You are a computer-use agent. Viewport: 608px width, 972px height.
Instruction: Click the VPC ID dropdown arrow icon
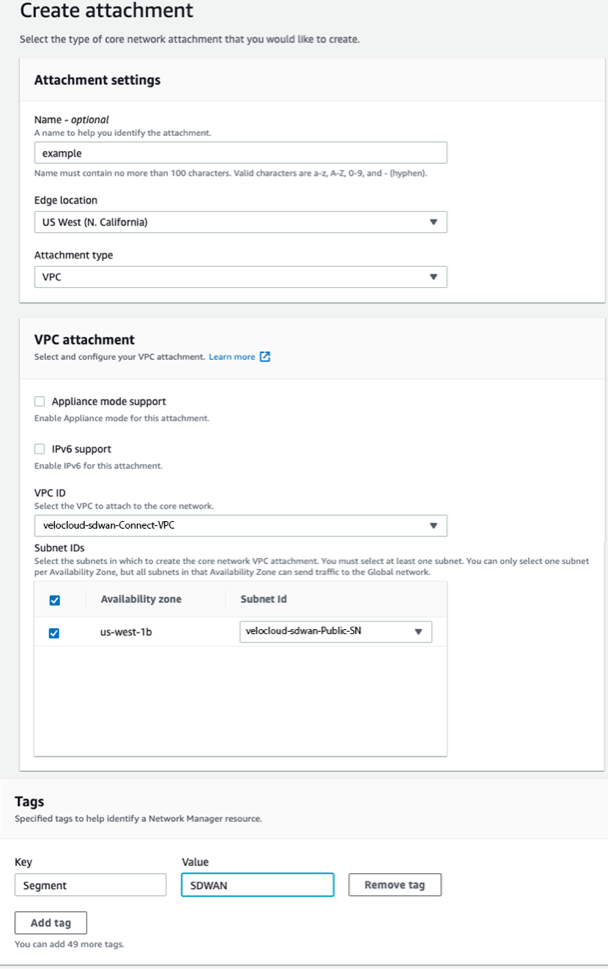433,526
